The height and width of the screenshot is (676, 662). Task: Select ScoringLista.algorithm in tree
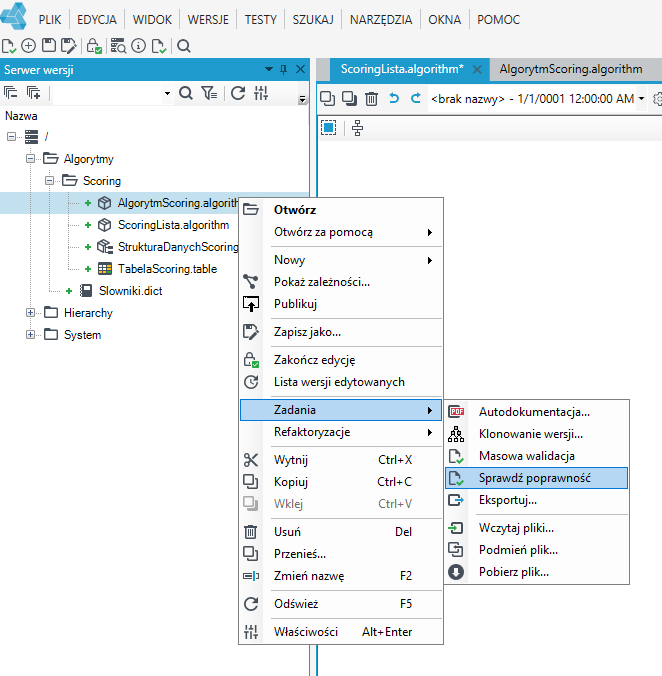(x=173, y=225)
